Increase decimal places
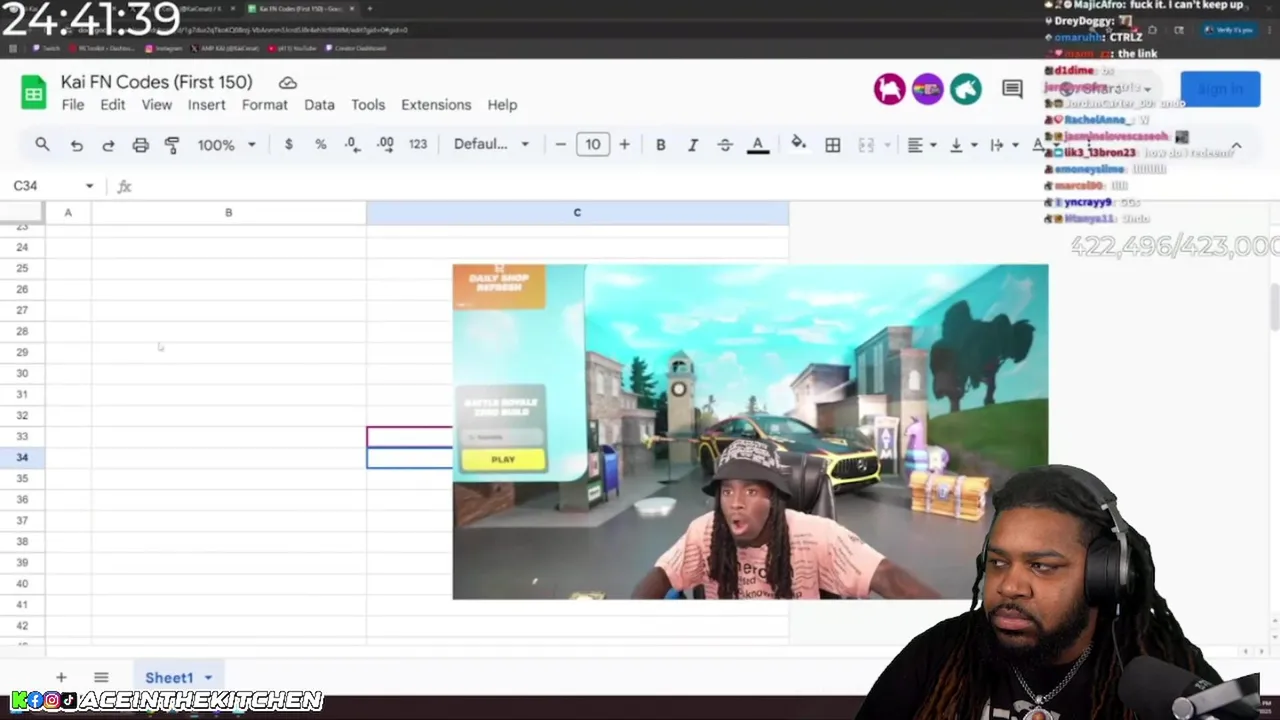The width and height of the screenshot is (1280, 720). [385, 144]
